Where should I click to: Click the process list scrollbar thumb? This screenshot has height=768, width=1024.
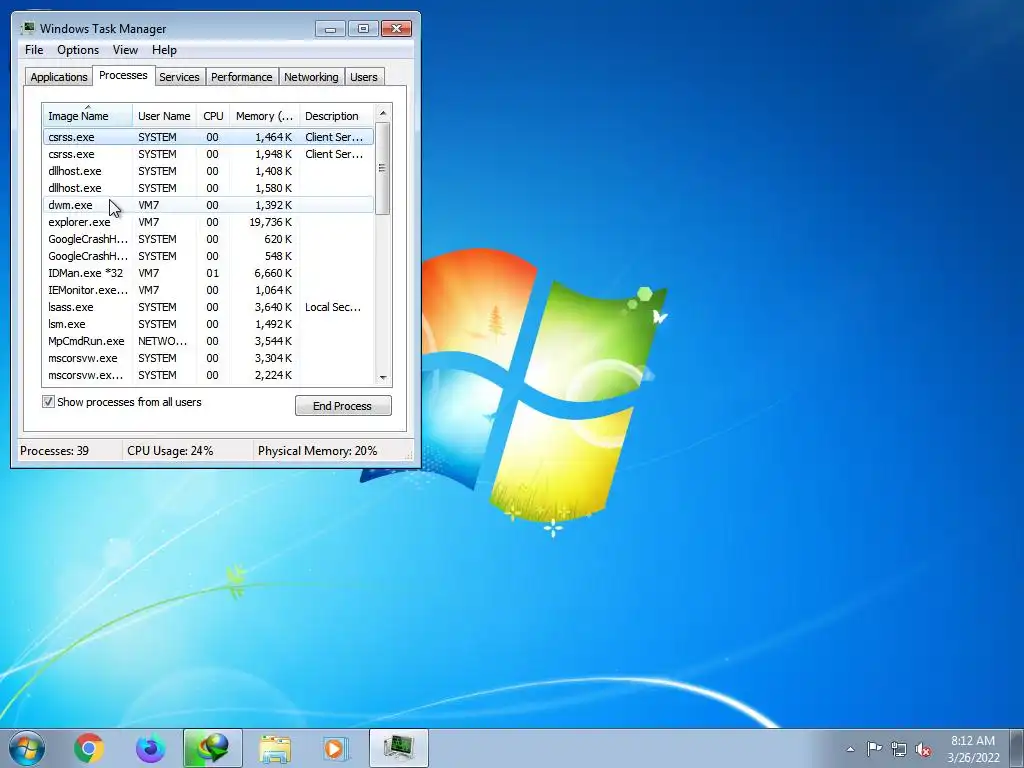383,168
